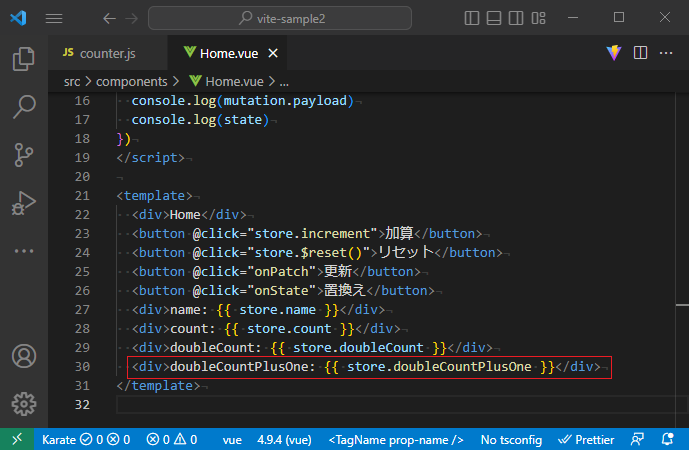Toggle the bottom panel layout icon
Screen dimensions: 689x450
click(494, 18)
